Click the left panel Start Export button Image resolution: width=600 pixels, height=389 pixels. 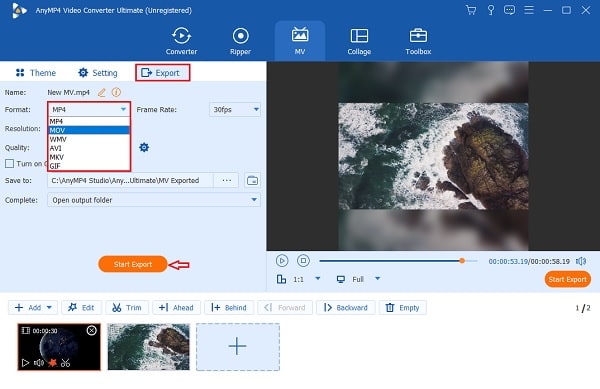tap(133, 264)
